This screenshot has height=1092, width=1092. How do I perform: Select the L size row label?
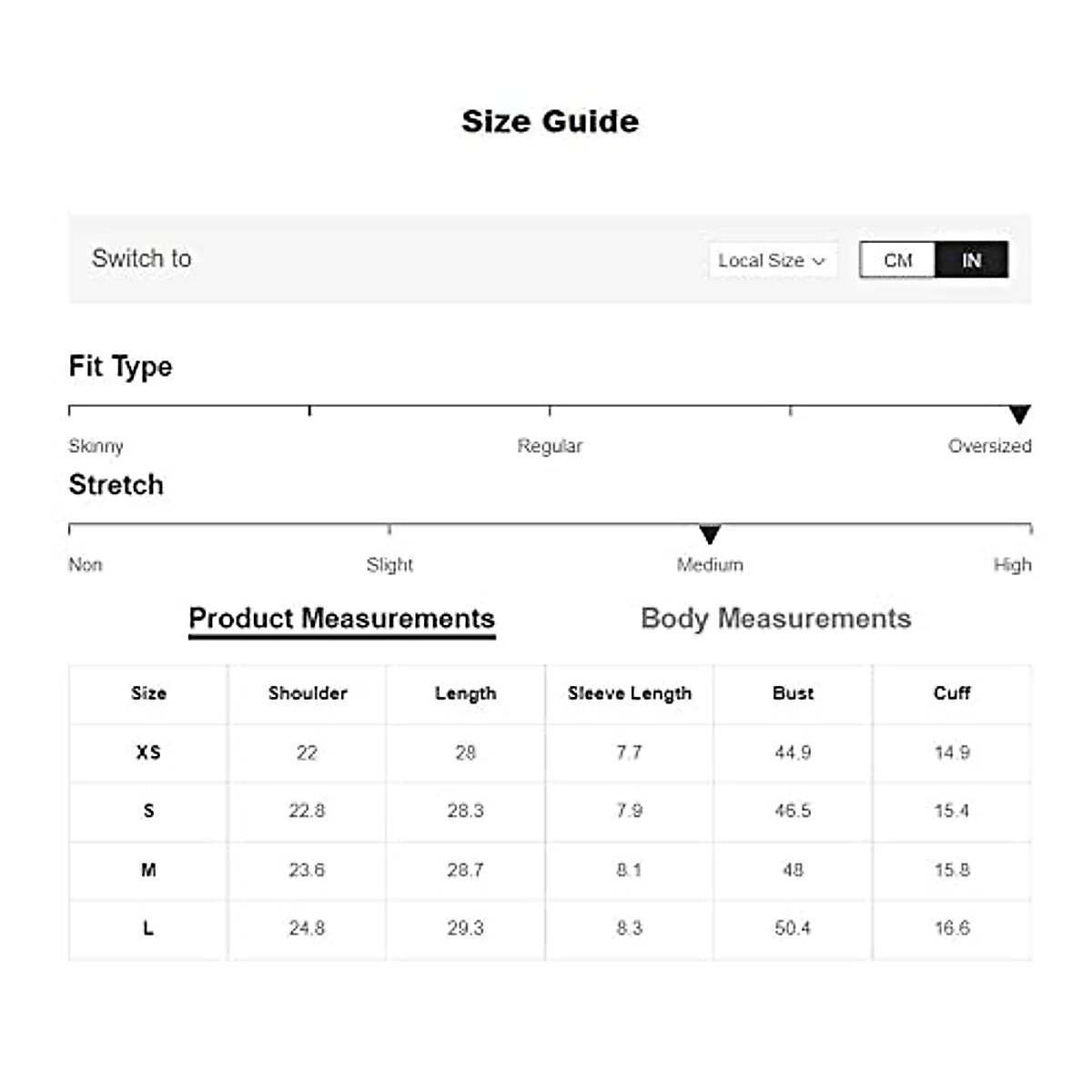pyautogui.click(x=148, y=929)
